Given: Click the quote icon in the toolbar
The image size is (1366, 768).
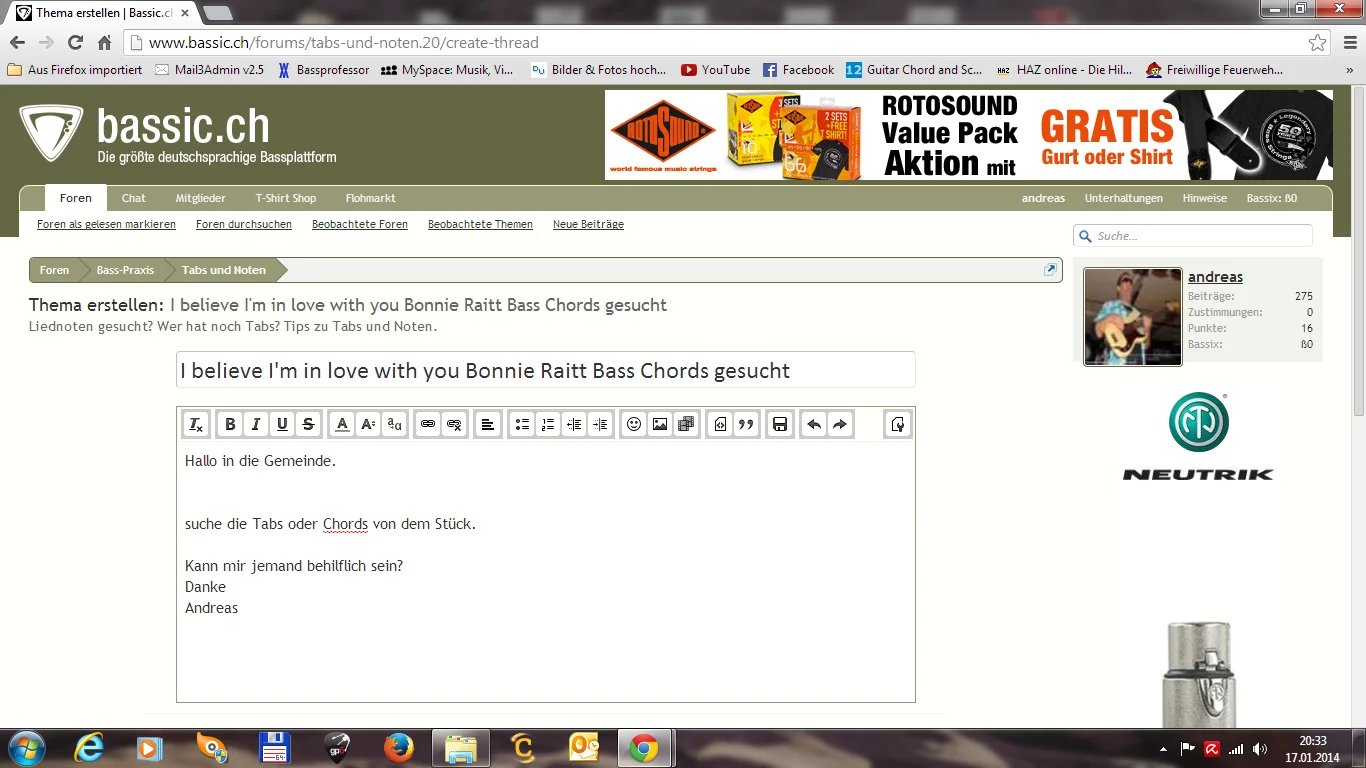Looking at the screenshot, I should tap(746, 424).
